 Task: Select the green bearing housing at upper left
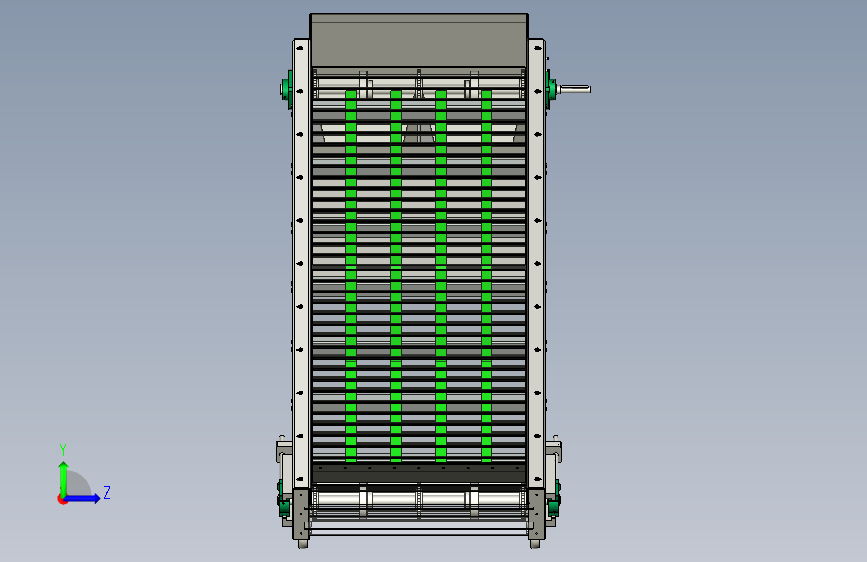(287, 89)
